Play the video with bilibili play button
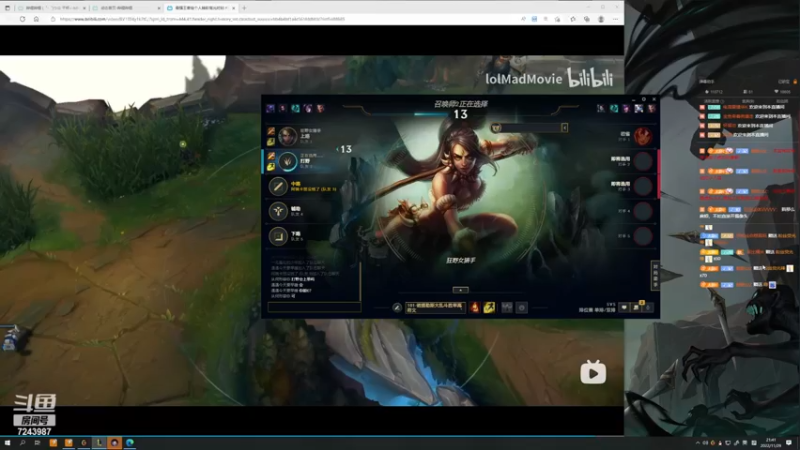This screenshot has width=800, height=450. click(593, 372)
